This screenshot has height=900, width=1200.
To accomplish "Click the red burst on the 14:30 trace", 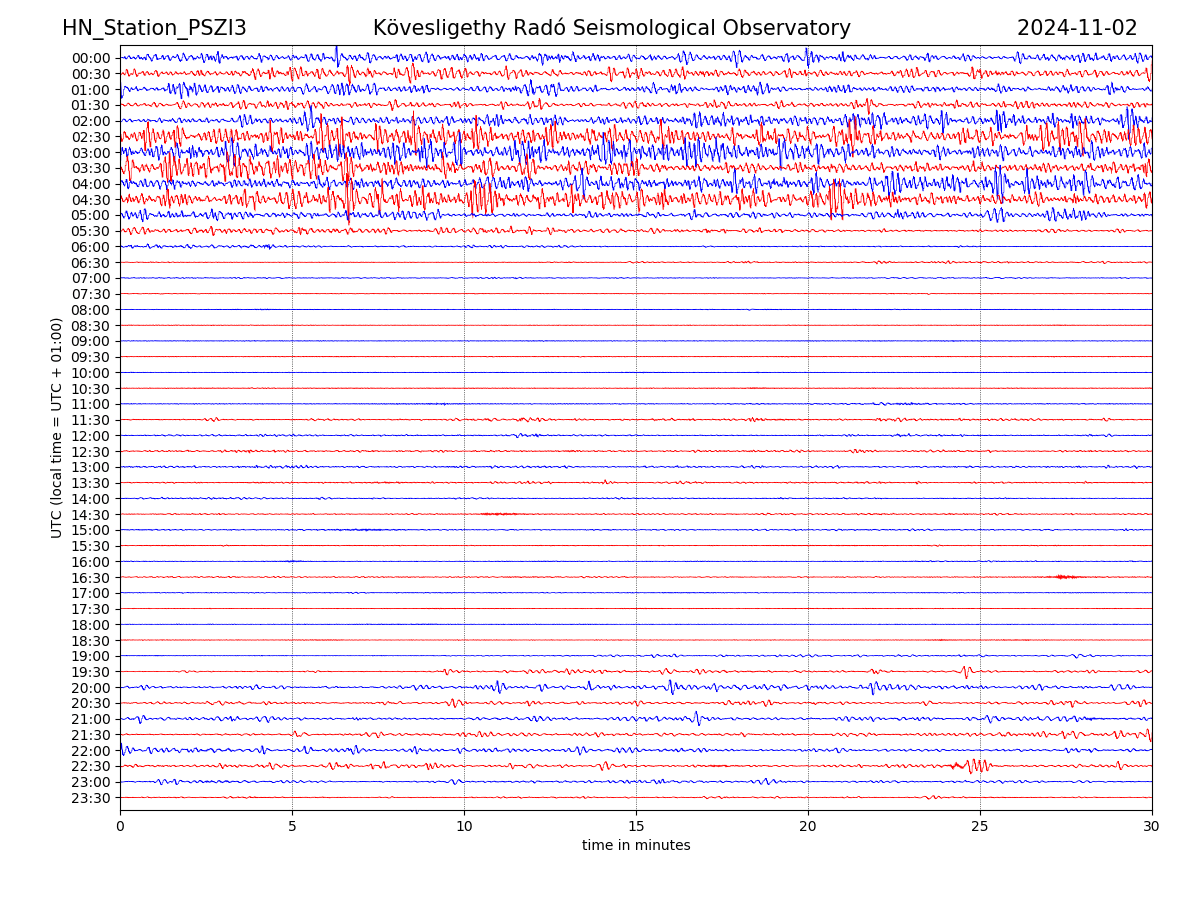I will 498,514.
